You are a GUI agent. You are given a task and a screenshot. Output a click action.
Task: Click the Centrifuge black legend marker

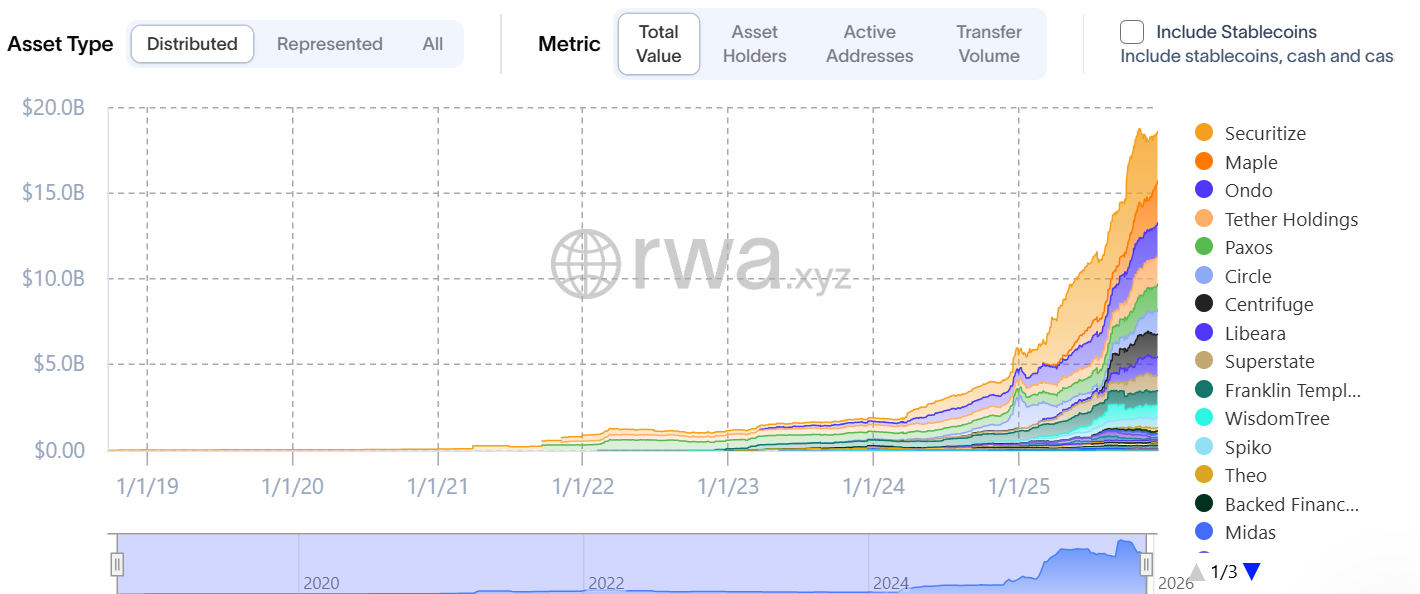1204,304
